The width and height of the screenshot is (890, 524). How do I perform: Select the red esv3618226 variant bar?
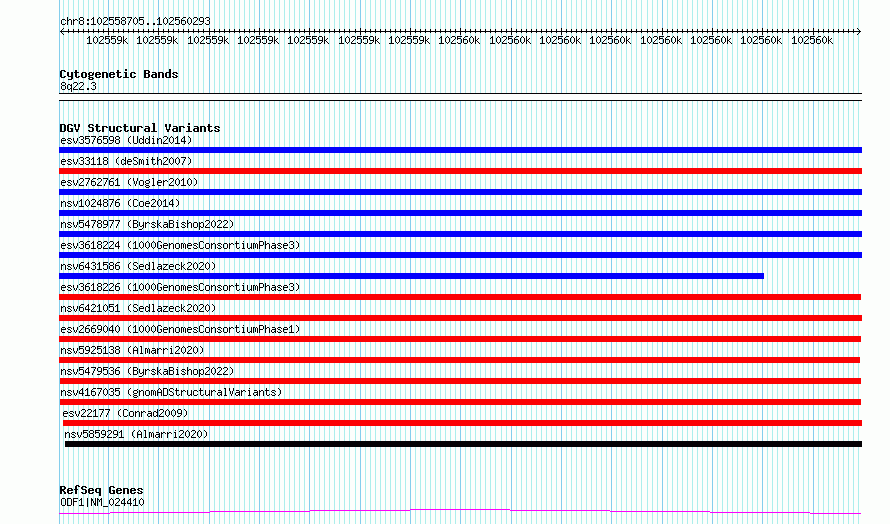pos(460,297)
